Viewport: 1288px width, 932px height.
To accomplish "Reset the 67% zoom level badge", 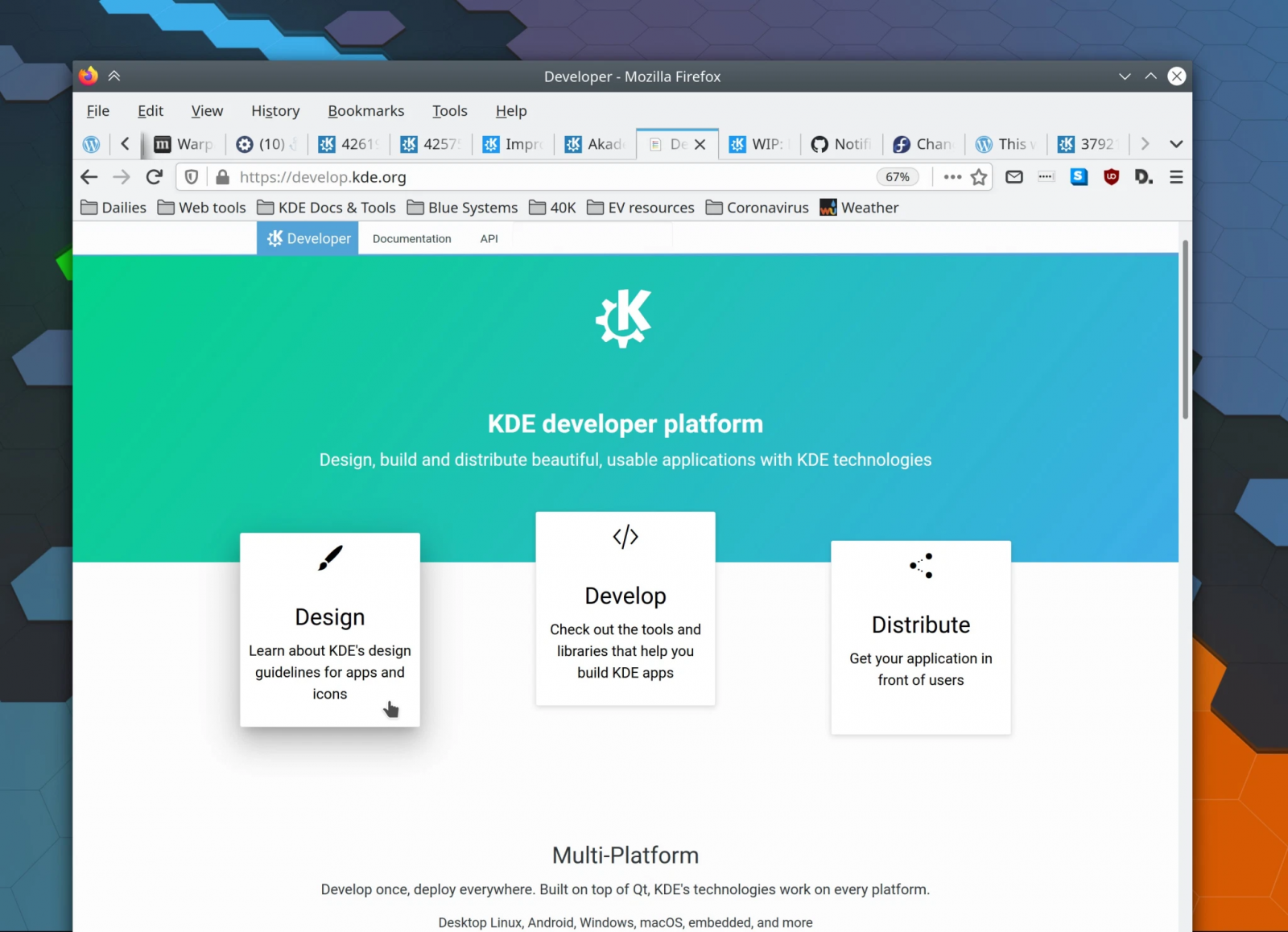I will (898, 177).
